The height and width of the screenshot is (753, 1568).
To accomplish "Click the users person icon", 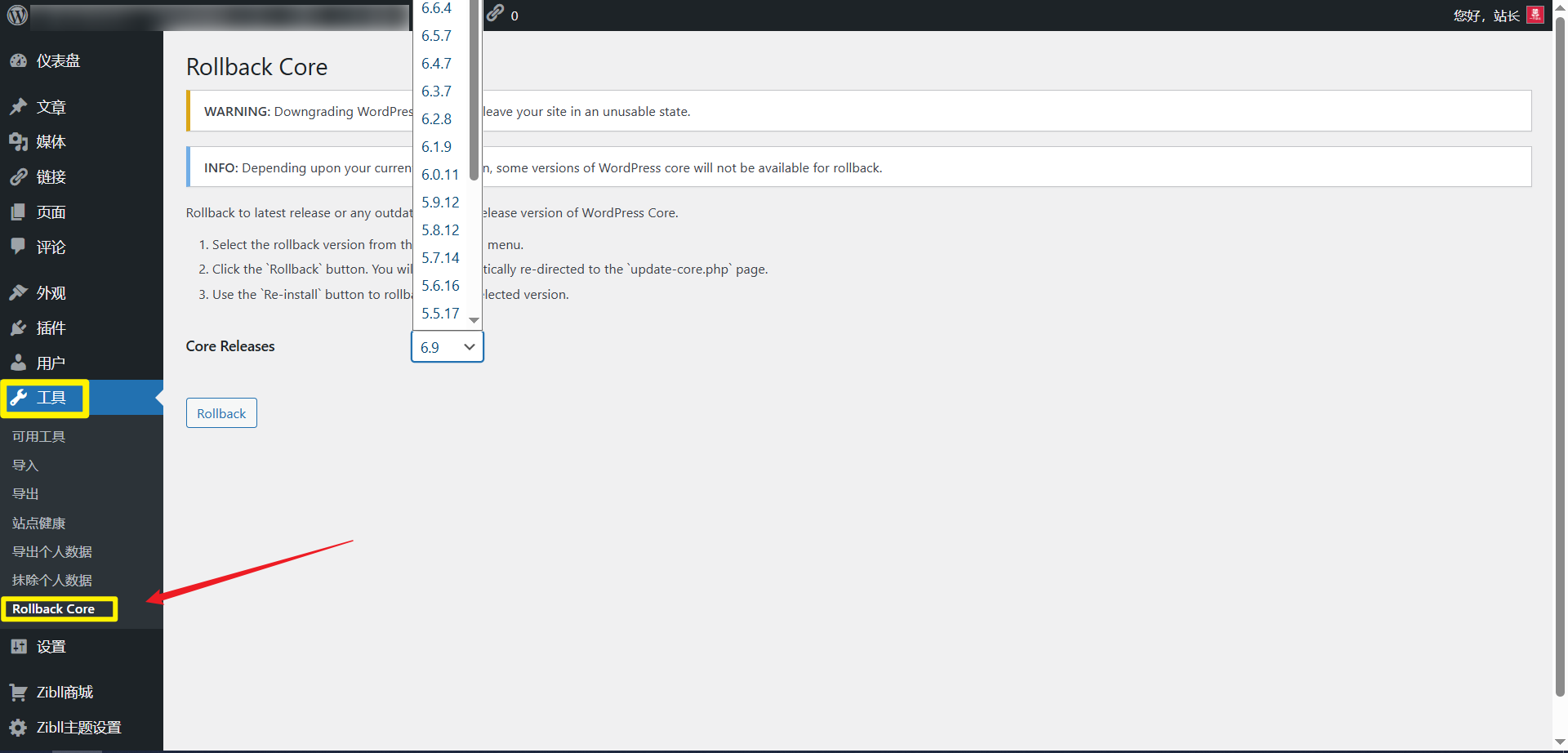I will pos(18,363).
